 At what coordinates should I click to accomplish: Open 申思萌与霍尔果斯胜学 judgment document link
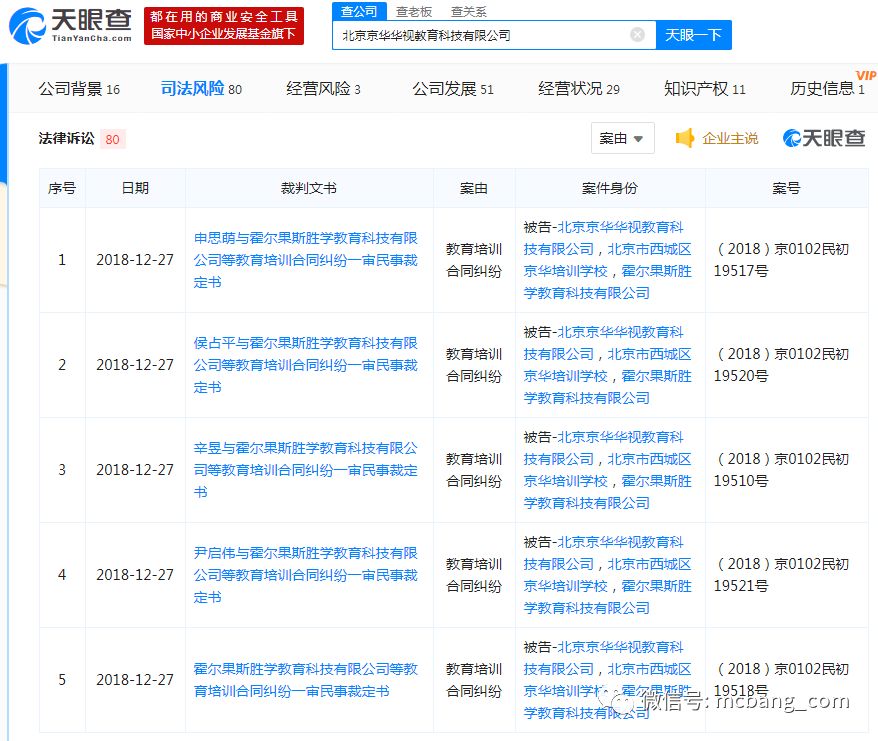click(x=306, y=260)
